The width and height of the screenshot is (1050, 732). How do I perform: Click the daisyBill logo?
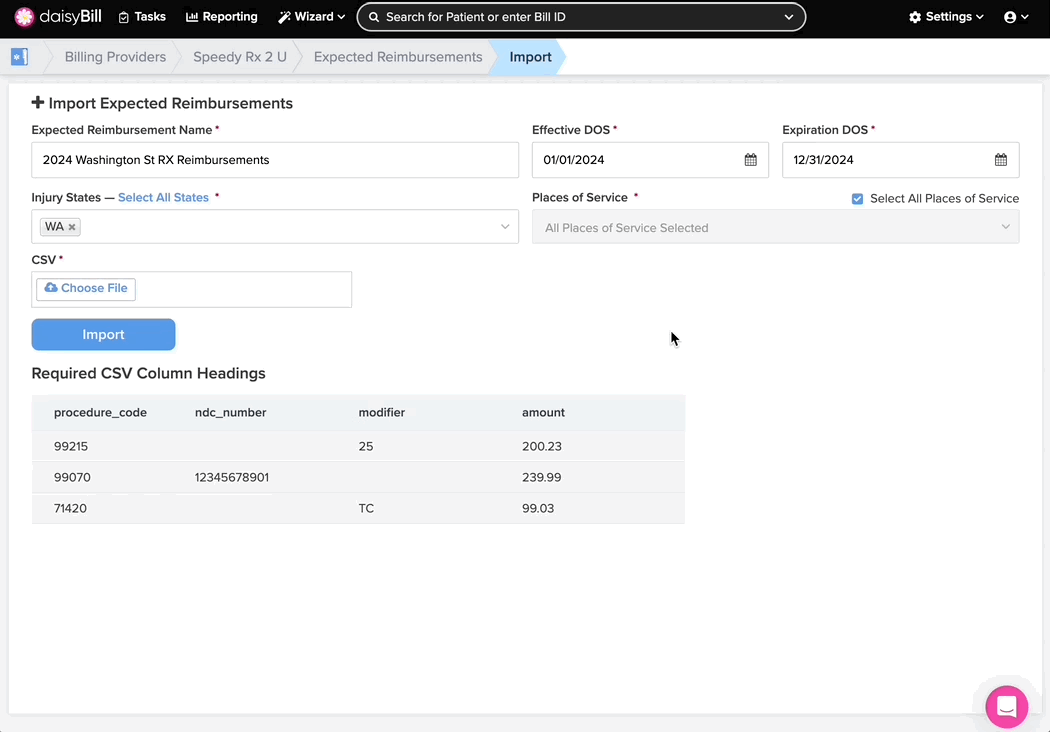[58, 17]
